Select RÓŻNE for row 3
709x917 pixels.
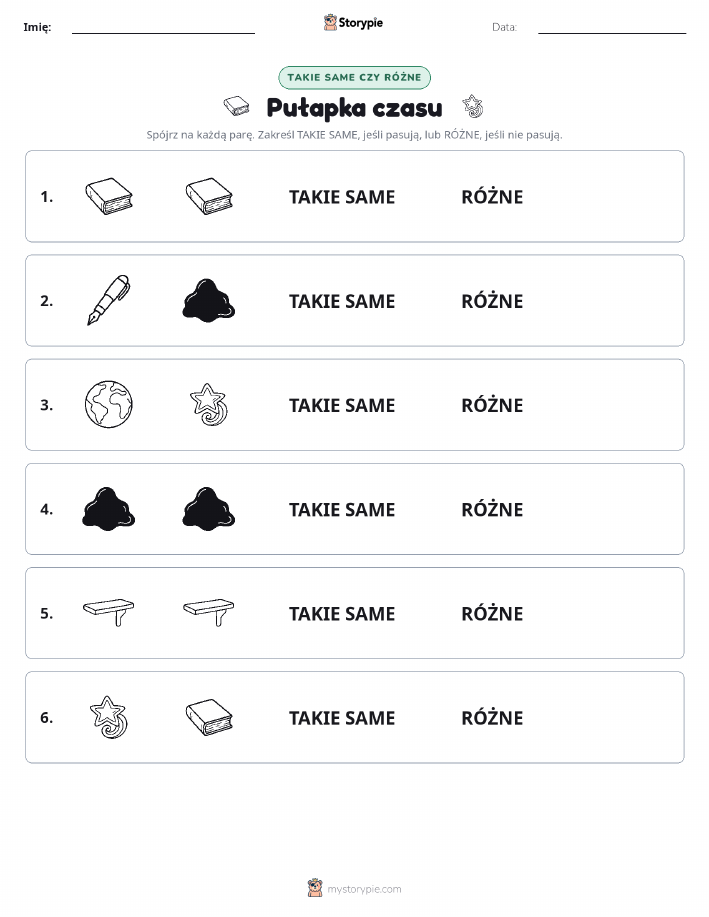pos(492,405)
